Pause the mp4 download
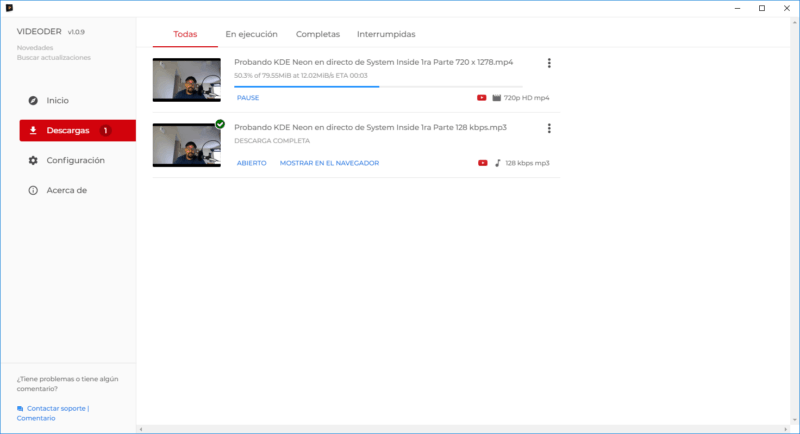The height and width of the screenshot is (434, 800). coord(248,97)
